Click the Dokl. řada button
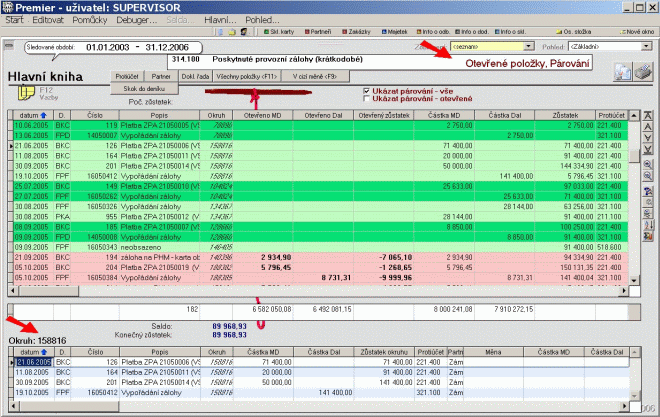The height and width of the screenshot is (417, 660). tap(195, 76)
